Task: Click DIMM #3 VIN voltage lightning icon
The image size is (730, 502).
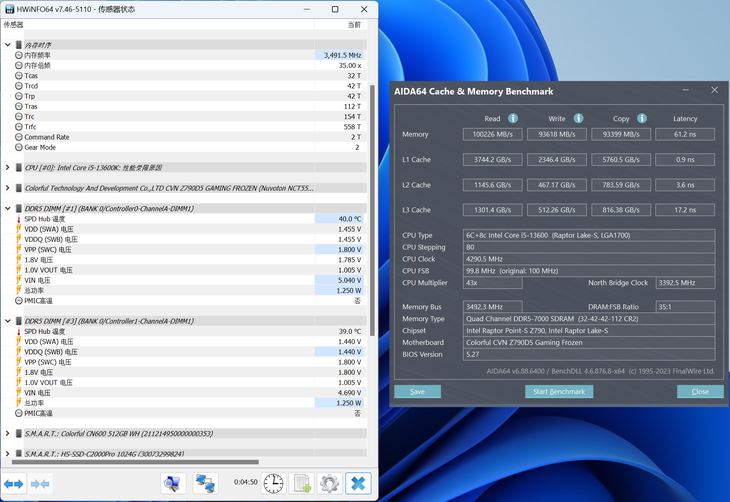Action: [19, 393]
